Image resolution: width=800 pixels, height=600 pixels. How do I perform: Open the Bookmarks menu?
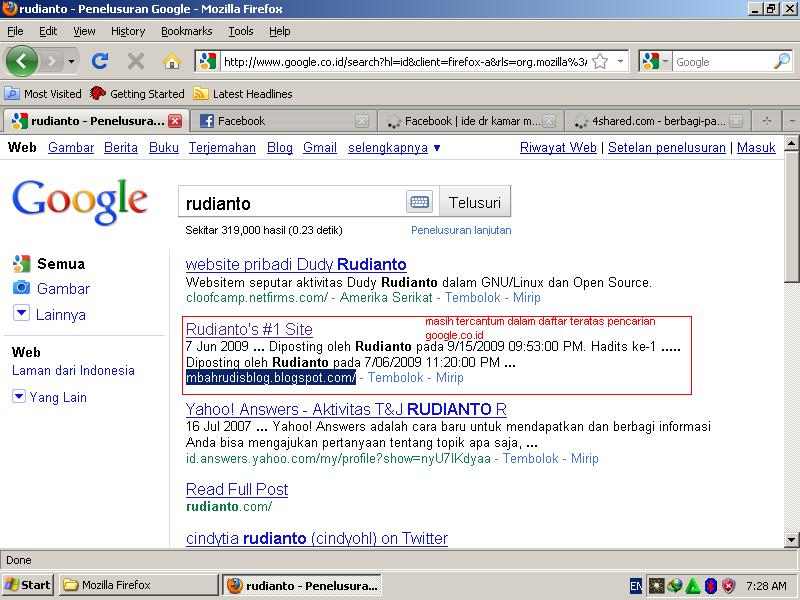click(187, 31)
